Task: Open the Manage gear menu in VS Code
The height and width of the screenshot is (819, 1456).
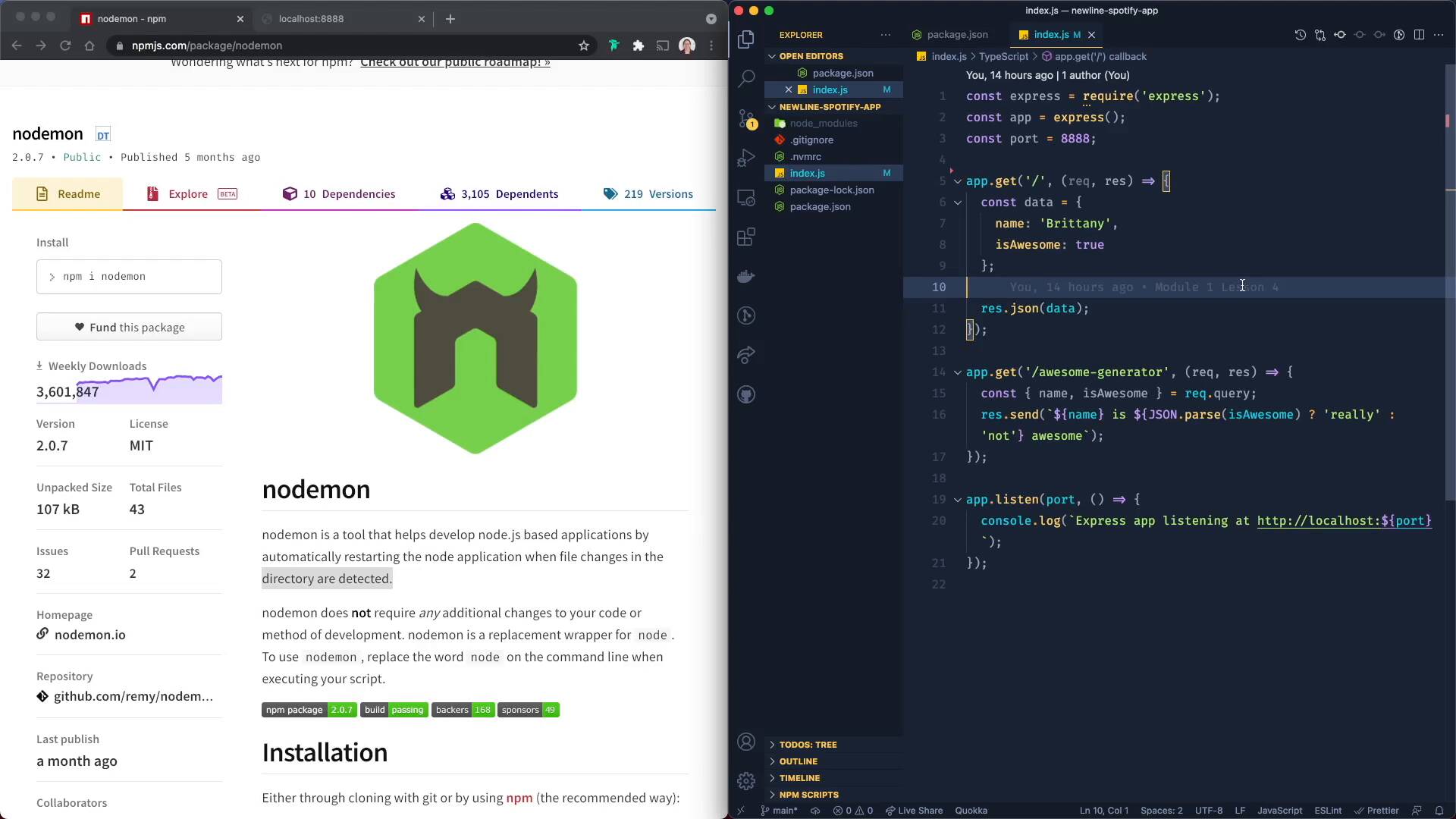Action: point(746,780)
